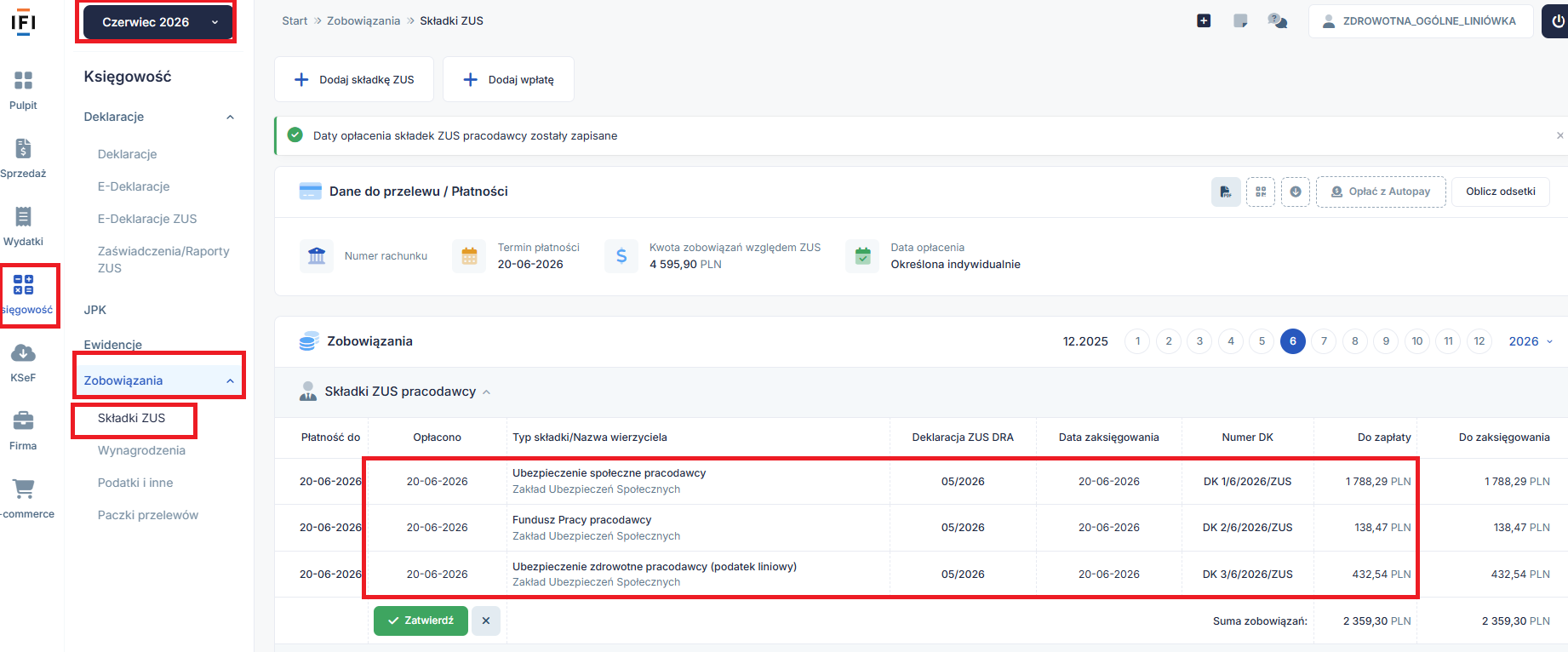
Task: Download the transfer data as PDF
Action: (x=1226, y=192)
